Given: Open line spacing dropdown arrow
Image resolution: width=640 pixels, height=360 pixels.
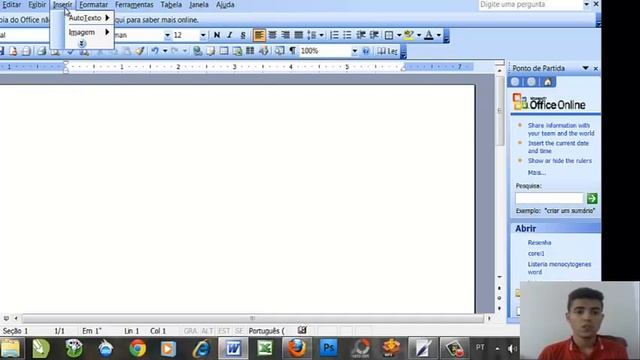Looking at the screenshot, I should 322,35.
